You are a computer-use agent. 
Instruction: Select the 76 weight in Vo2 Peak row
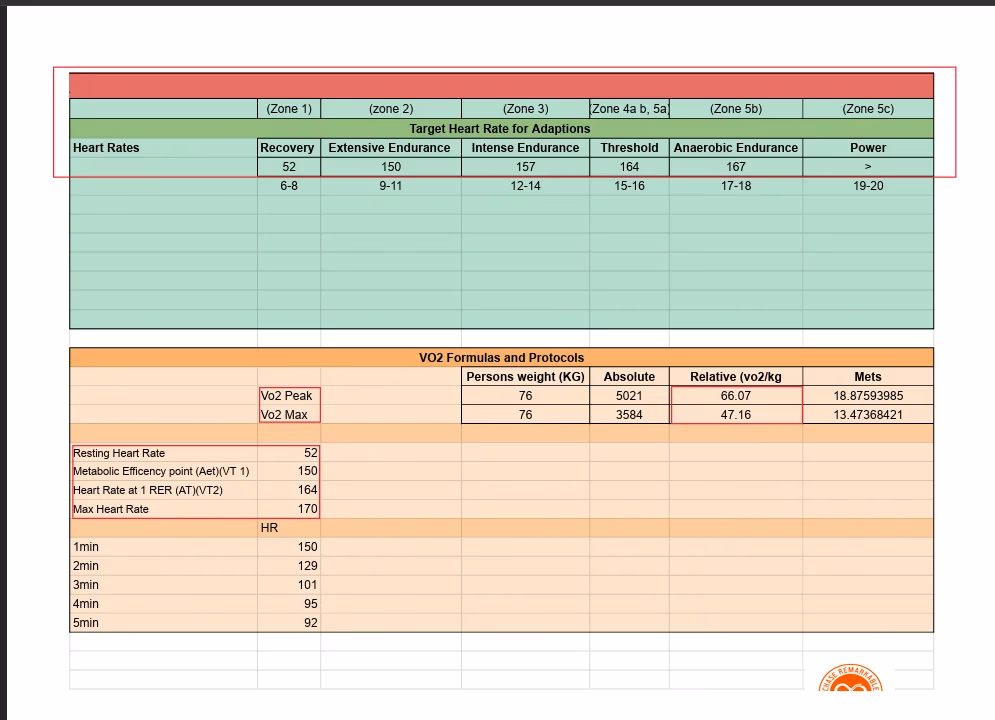click(525, 396)
